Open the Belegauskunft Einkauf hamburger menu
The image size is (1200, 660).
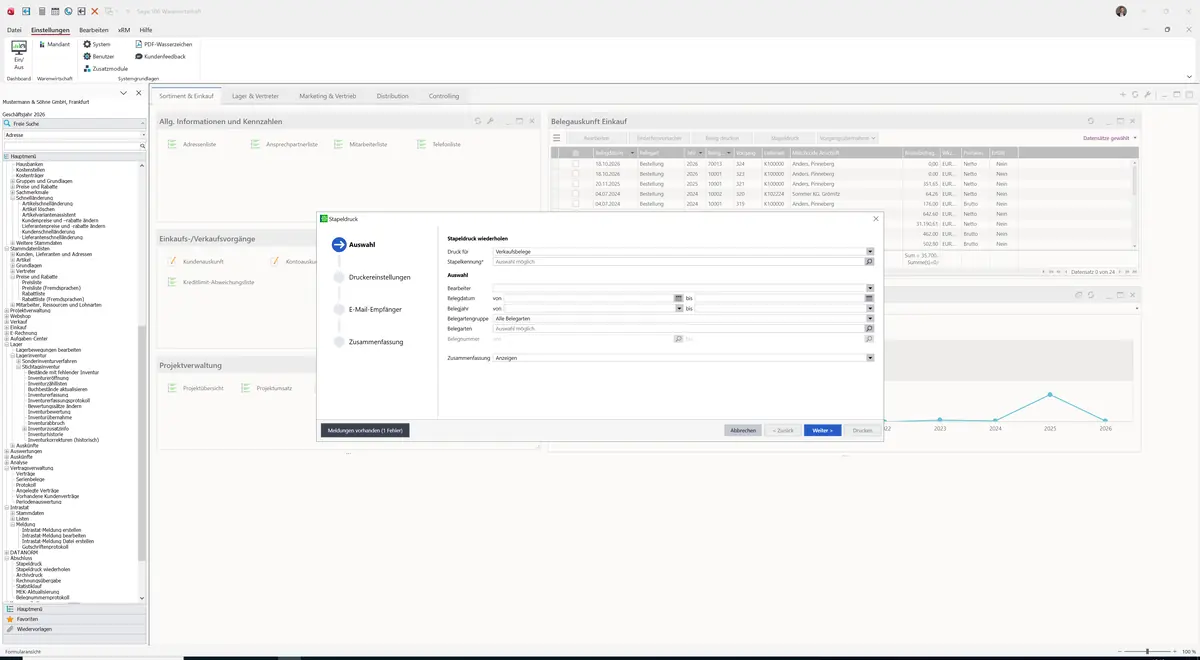click(557, 137)
